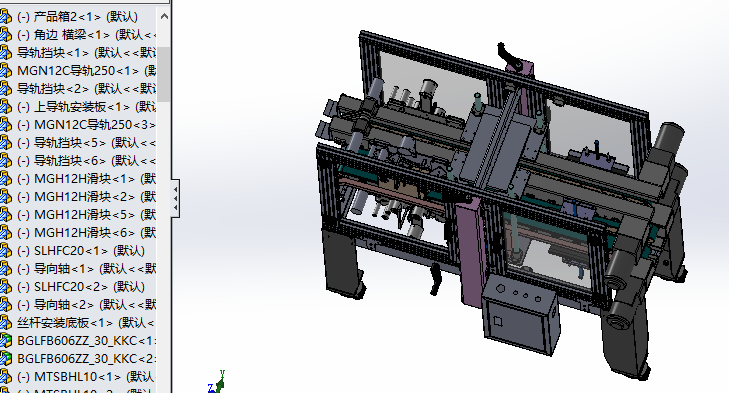Select 导向轴<1> component
This screenshot has height=393, width=729.
pos(86,269)
